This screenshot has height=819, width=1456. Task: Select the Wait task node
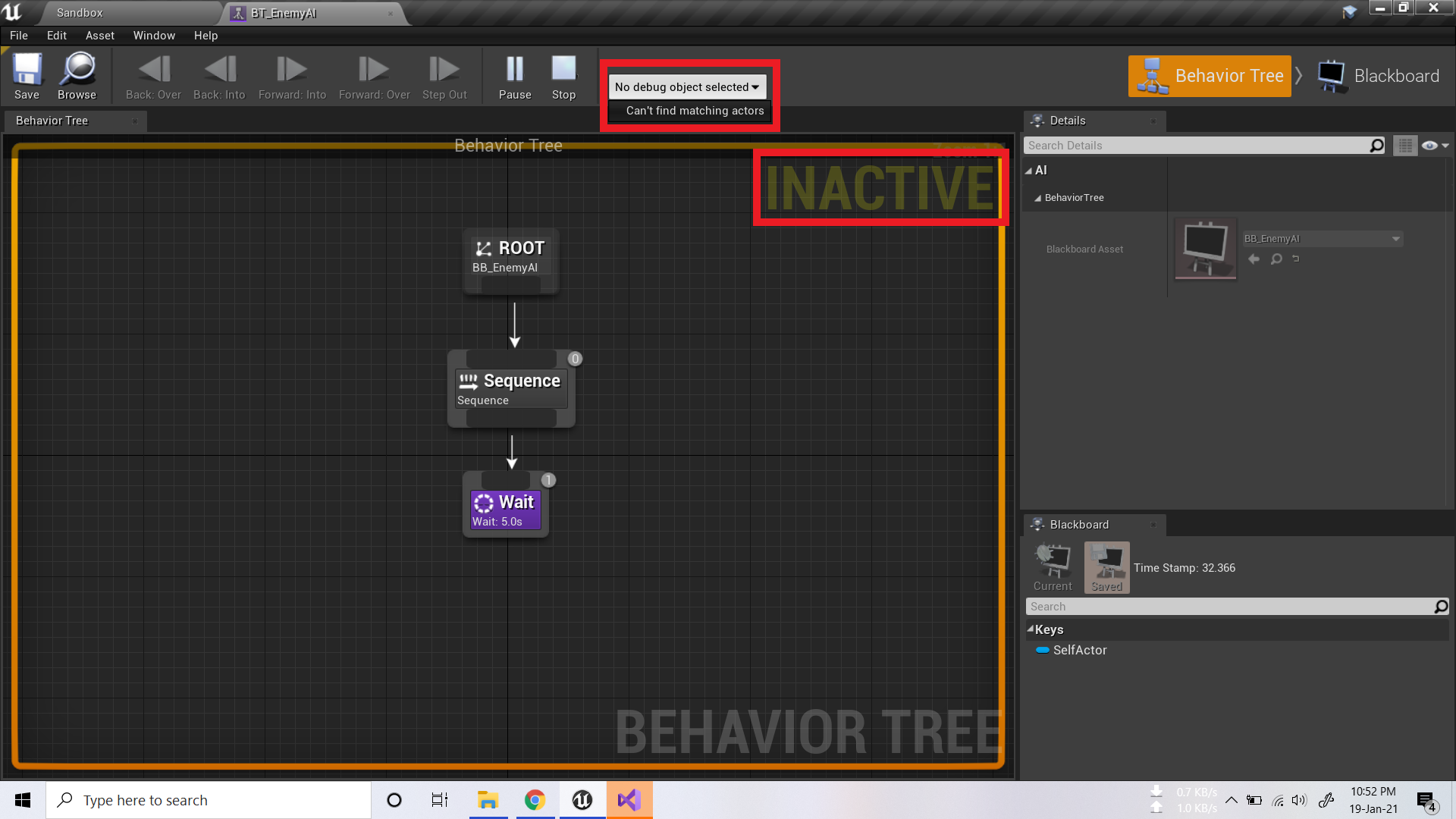pyautogui.click(x=506, y=504)
